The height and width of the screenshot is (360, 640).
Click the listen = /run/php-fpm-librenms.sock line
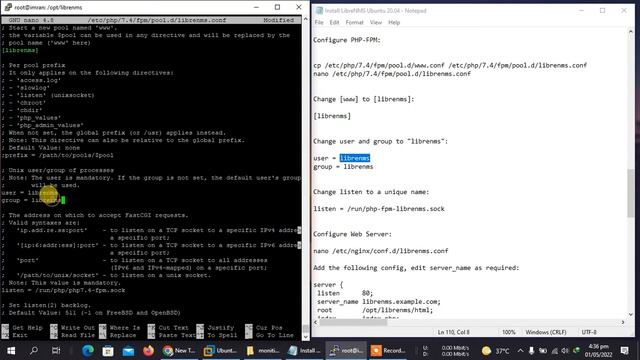379,209
